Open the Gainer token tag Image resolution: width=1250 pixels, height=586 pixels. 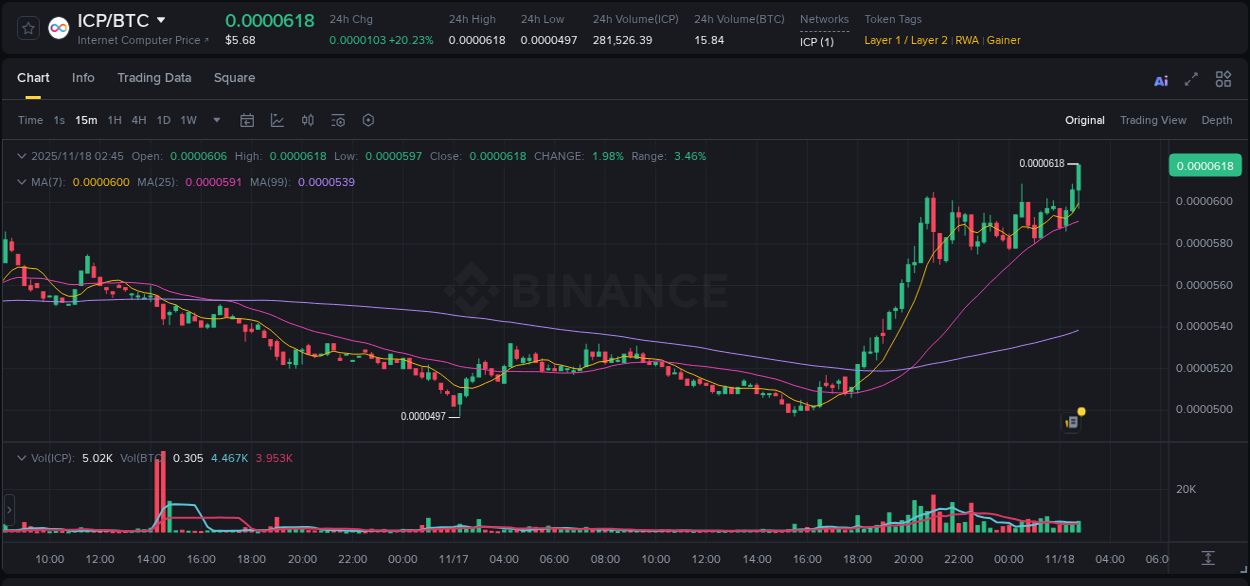pyautogui.click(x=1003, y=41)
